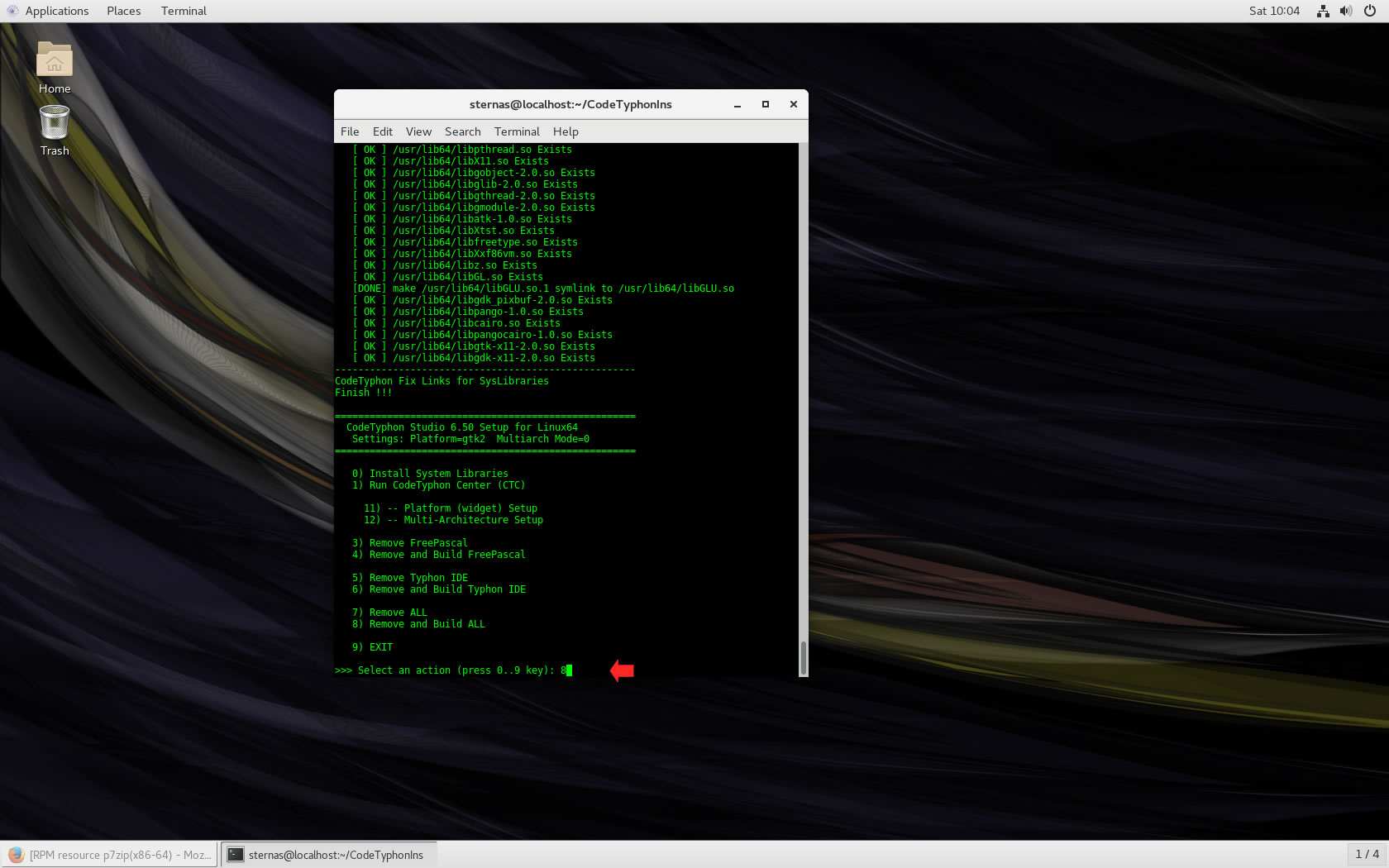1389x868 pixels.
Task: Click the network status icon in top panel
Action: tap(1323, 11)
